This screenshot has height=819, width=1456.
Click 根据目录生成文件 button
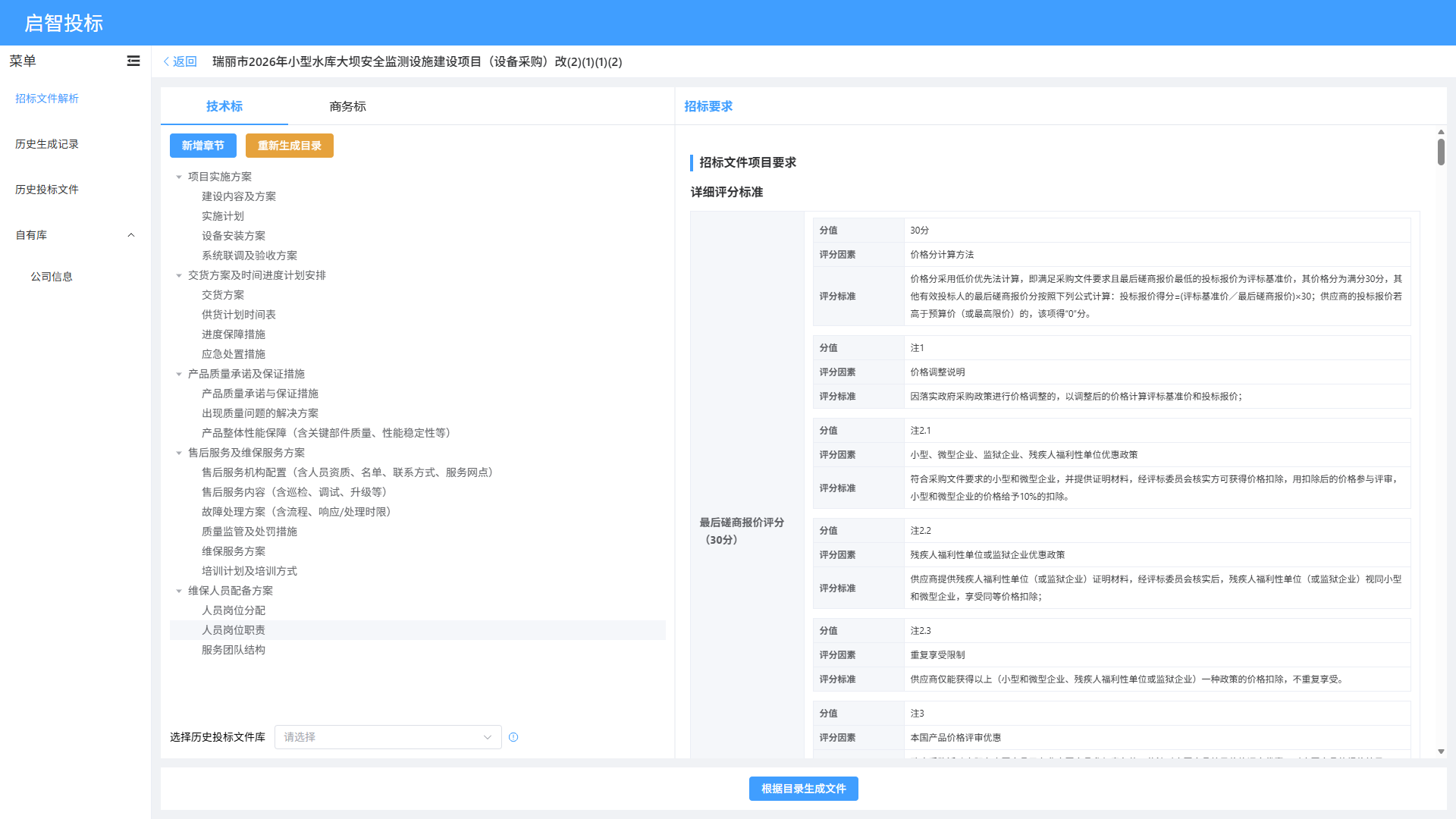(x=803, y=789)
